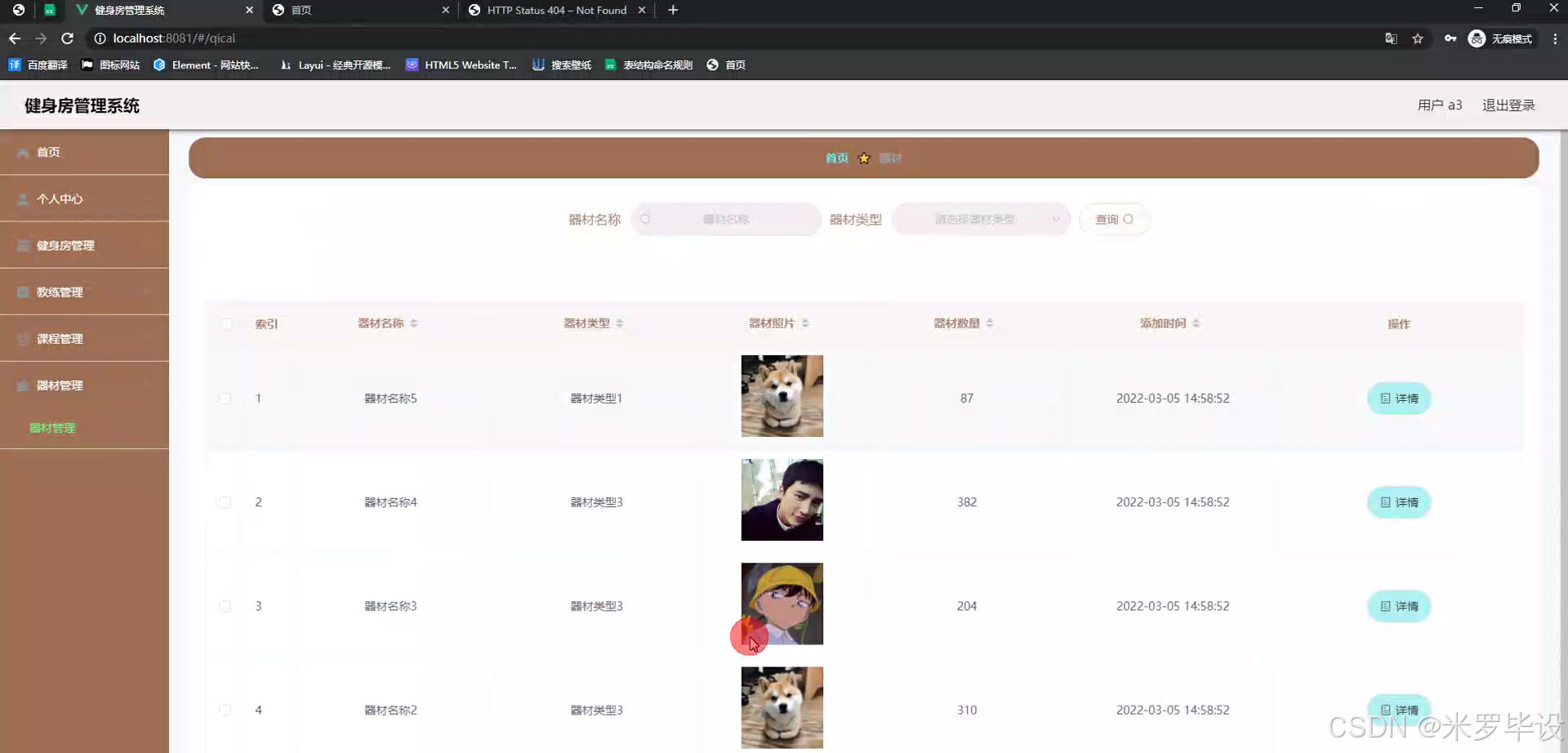Click the quantity cell showing 382

[x=967, y=502]
